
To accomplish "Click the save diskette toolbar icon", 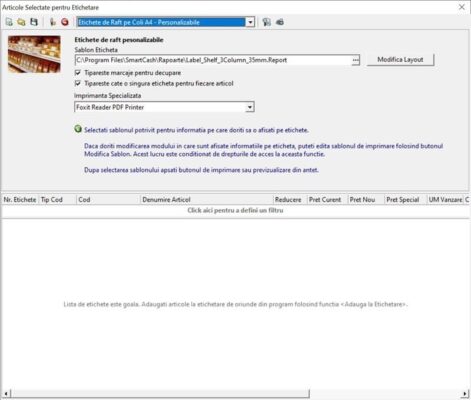I will 34,22.
